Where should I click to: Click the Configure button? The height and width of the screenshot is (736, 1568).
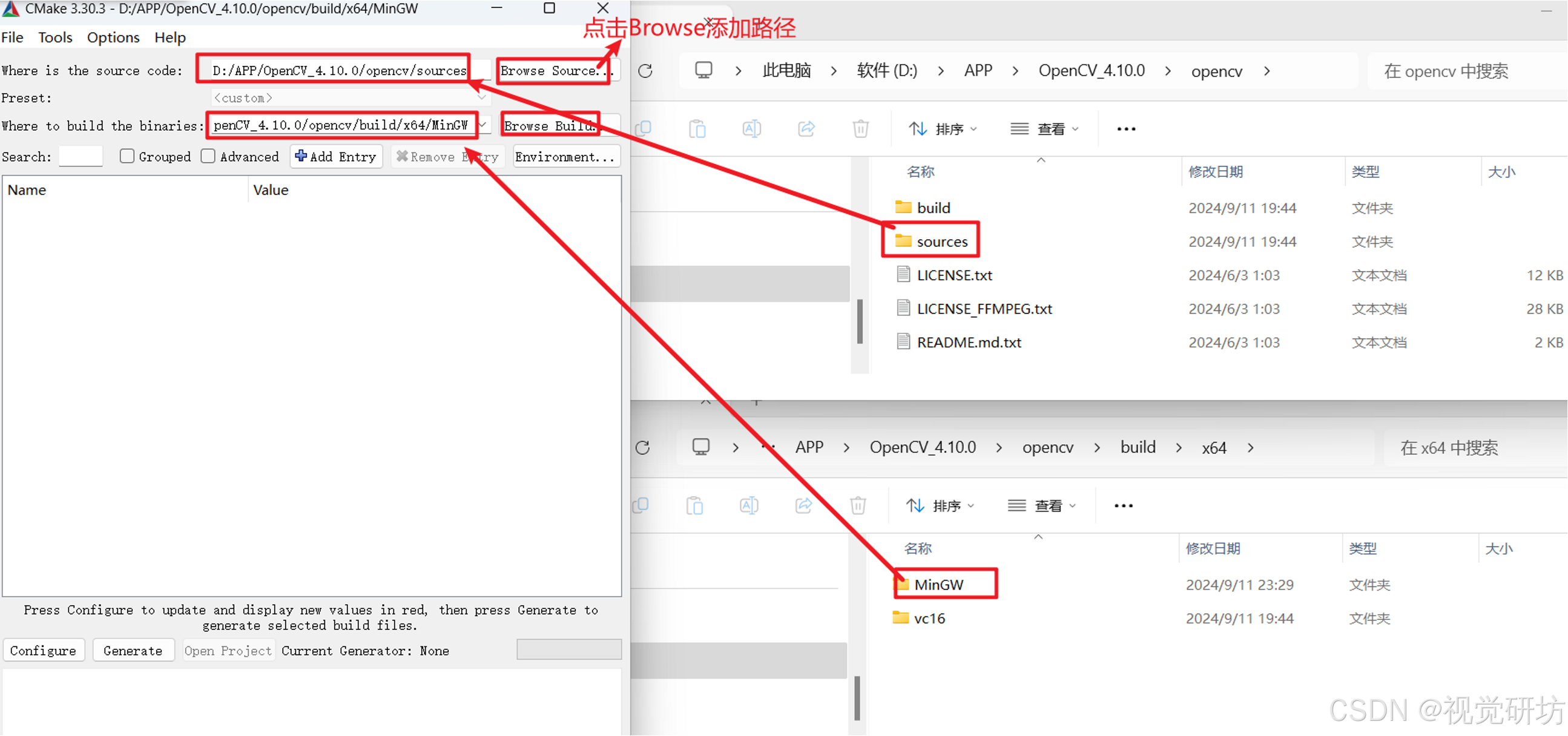[x=43, y=650]
